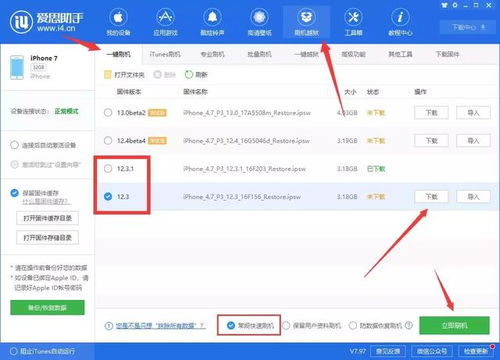Select firmware version 12.3.1 radio button
The image size is (500, 360).
[108, 169]
